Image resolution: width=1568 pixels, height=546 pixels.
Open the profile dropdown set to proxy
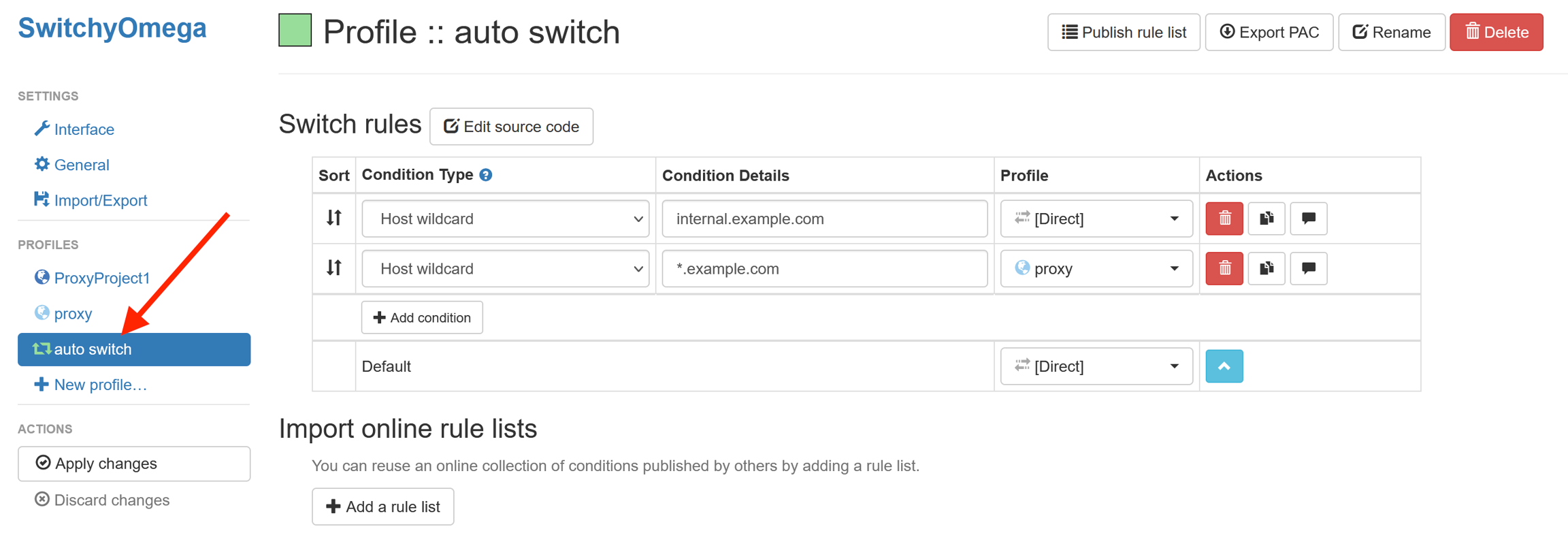pyautogui.click(x=1096, y=268)
